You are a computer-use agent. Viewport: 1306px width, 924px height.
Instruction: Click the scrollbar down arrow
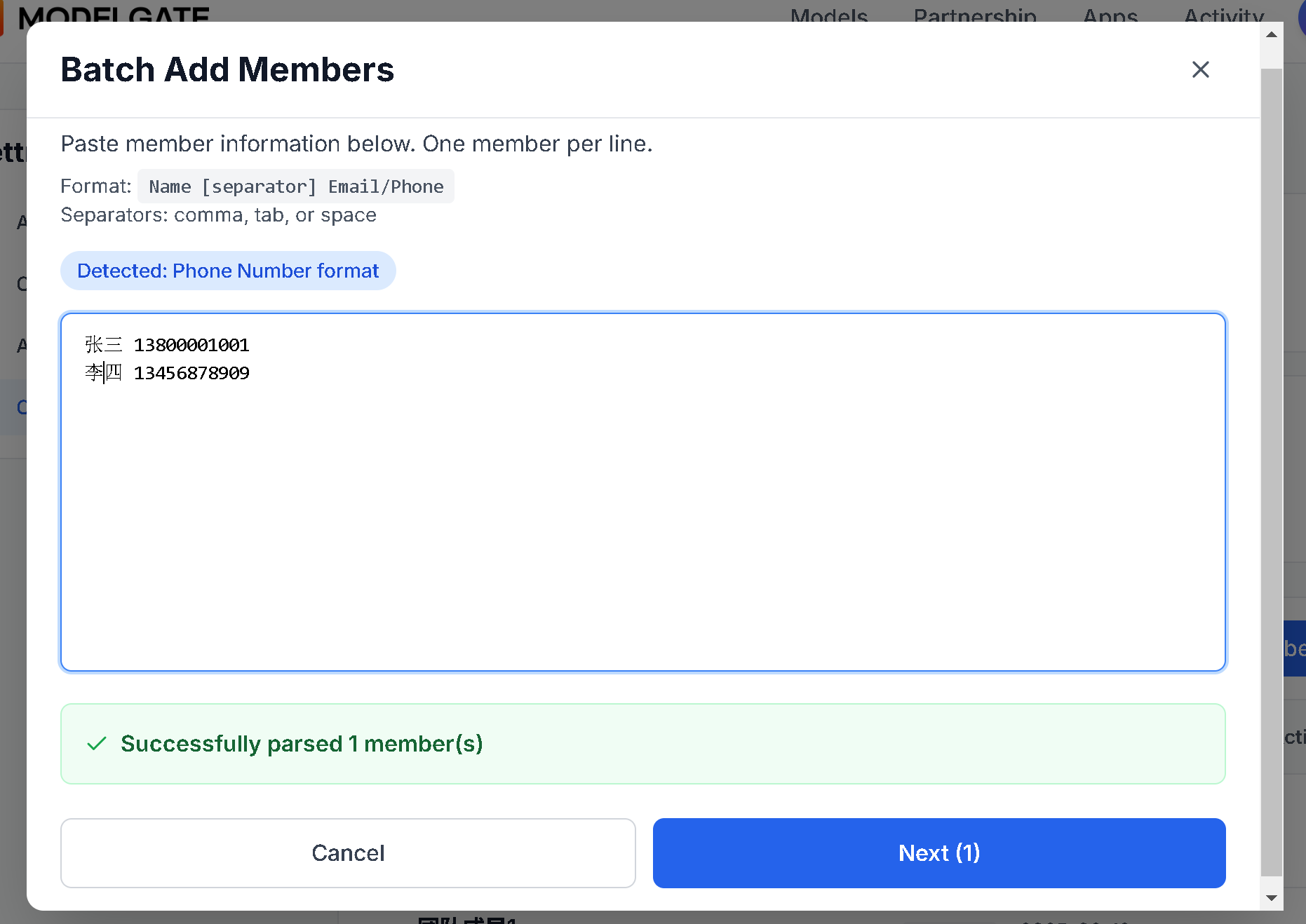[1271, 898]
